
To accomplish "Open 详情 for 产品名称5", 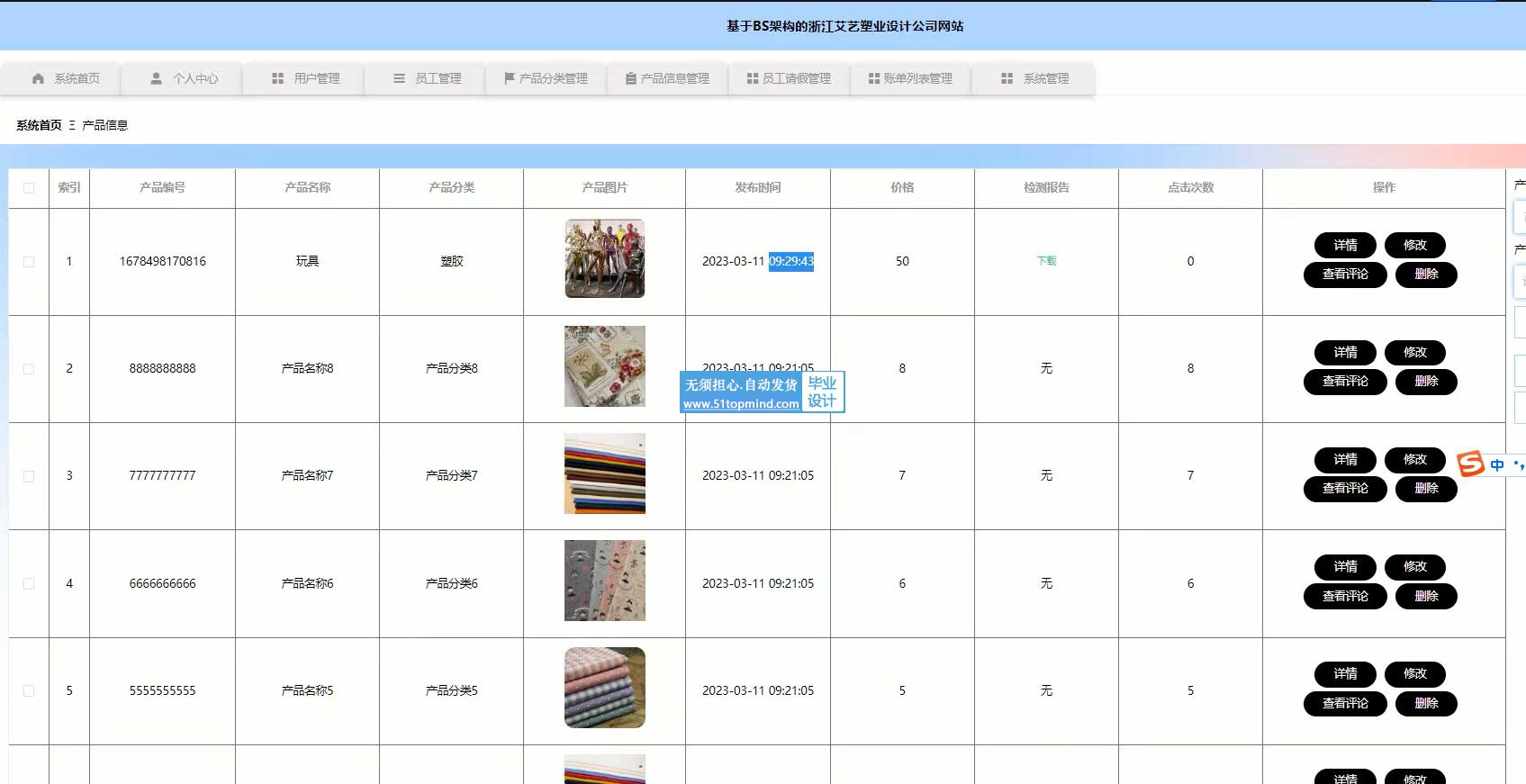I will 1345,674.
